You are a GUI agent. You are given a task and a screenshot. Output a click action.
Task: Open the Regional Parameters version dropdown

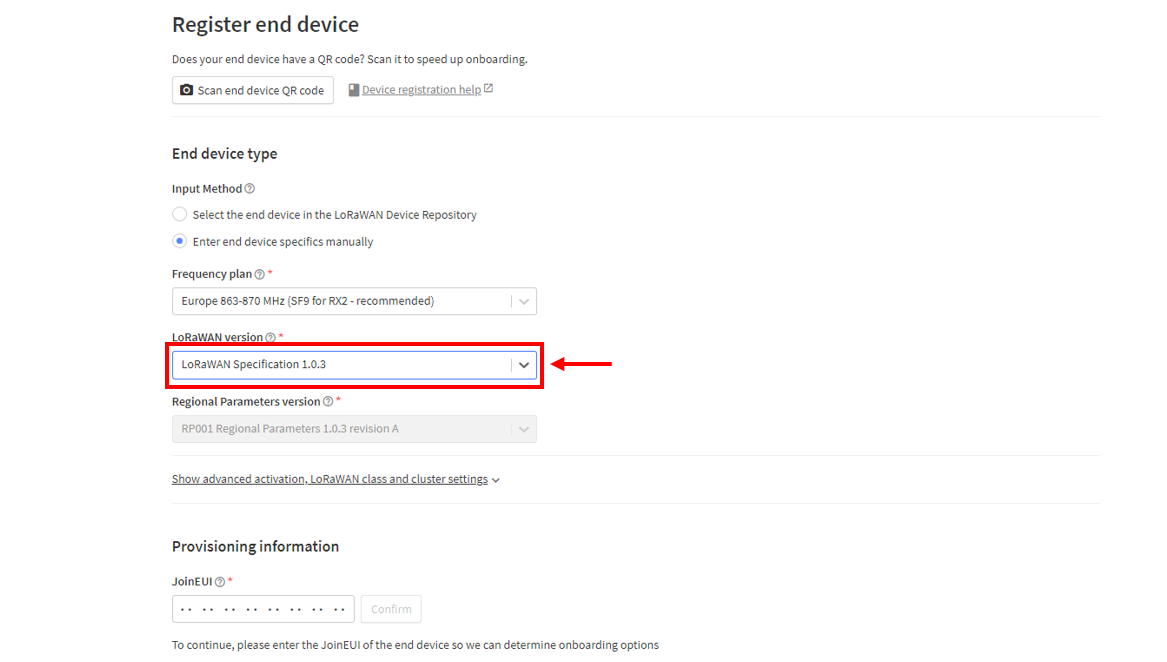coord(354,429)
